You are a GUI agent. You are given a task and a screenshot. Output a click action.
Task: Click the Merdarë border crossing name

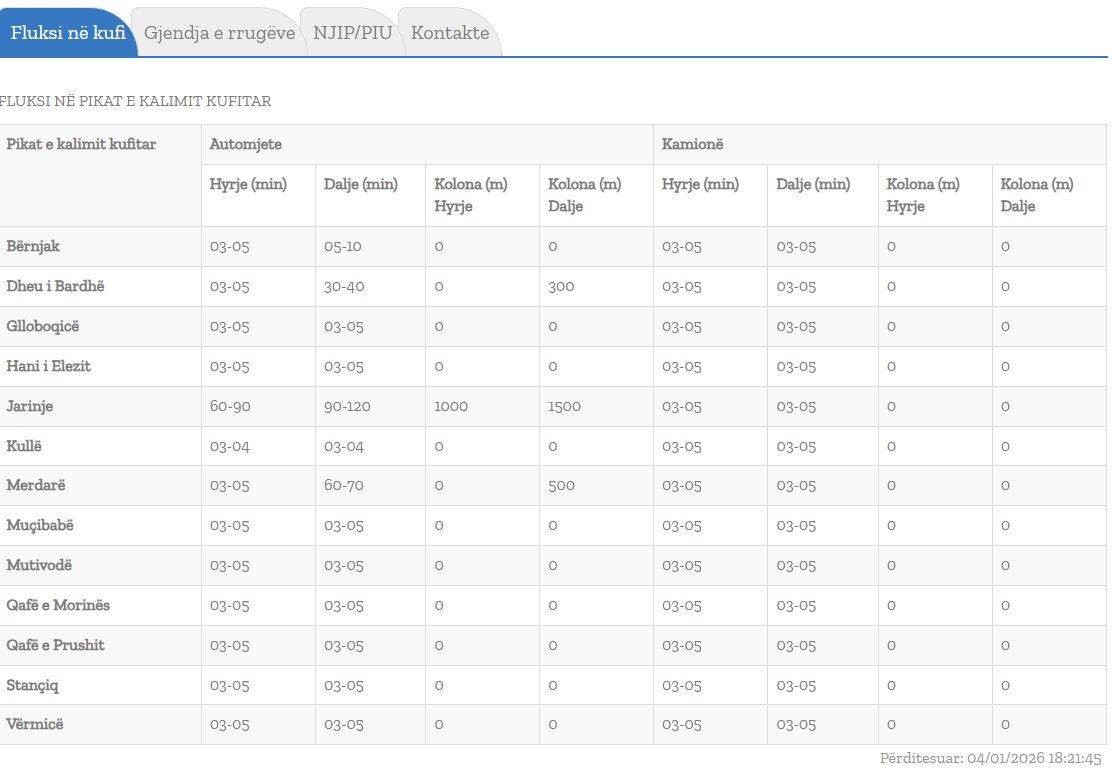36,486
